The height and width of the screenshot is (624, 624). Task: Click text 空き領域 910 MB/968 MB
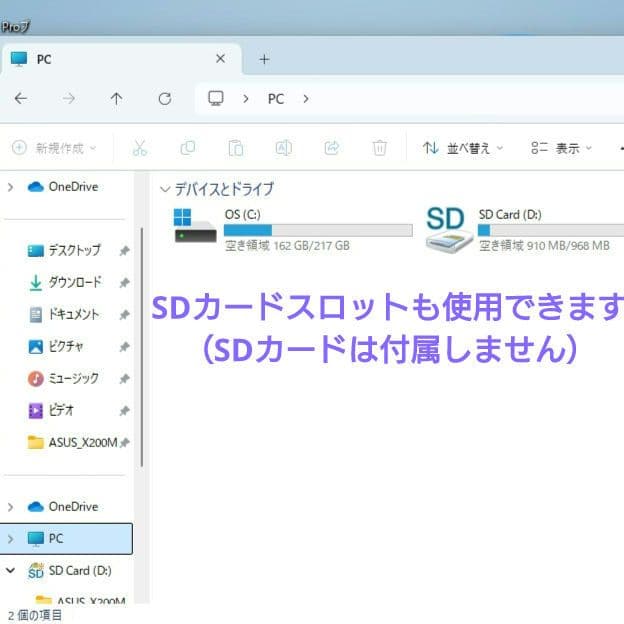(x=544, y=246)
